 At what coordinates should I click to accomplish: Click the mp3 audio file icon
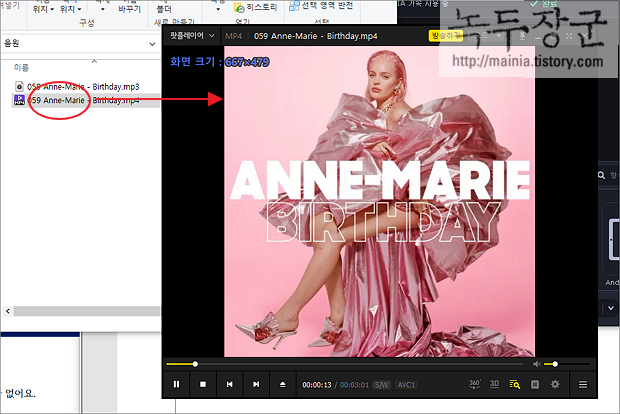click(x=19, y=87)
